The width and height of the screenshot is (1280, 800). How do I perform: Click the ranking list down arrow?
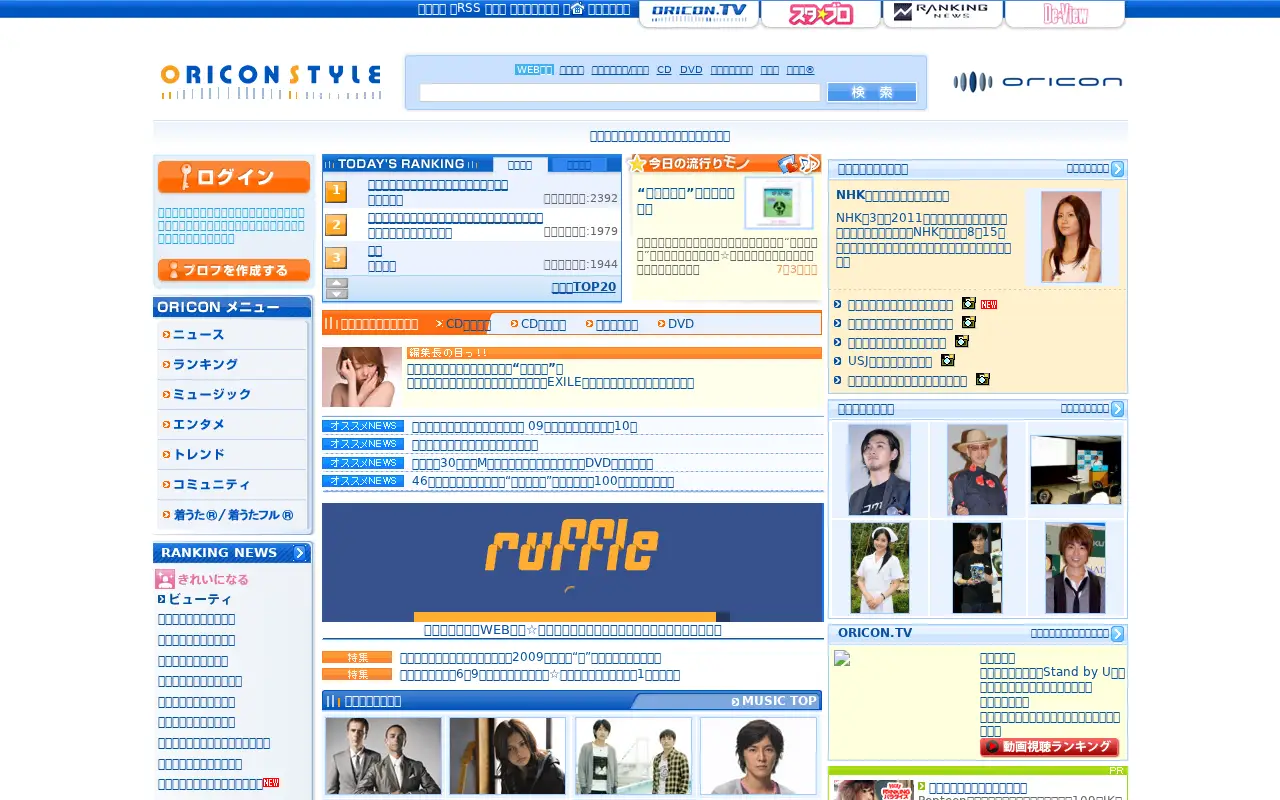(337, 294)
